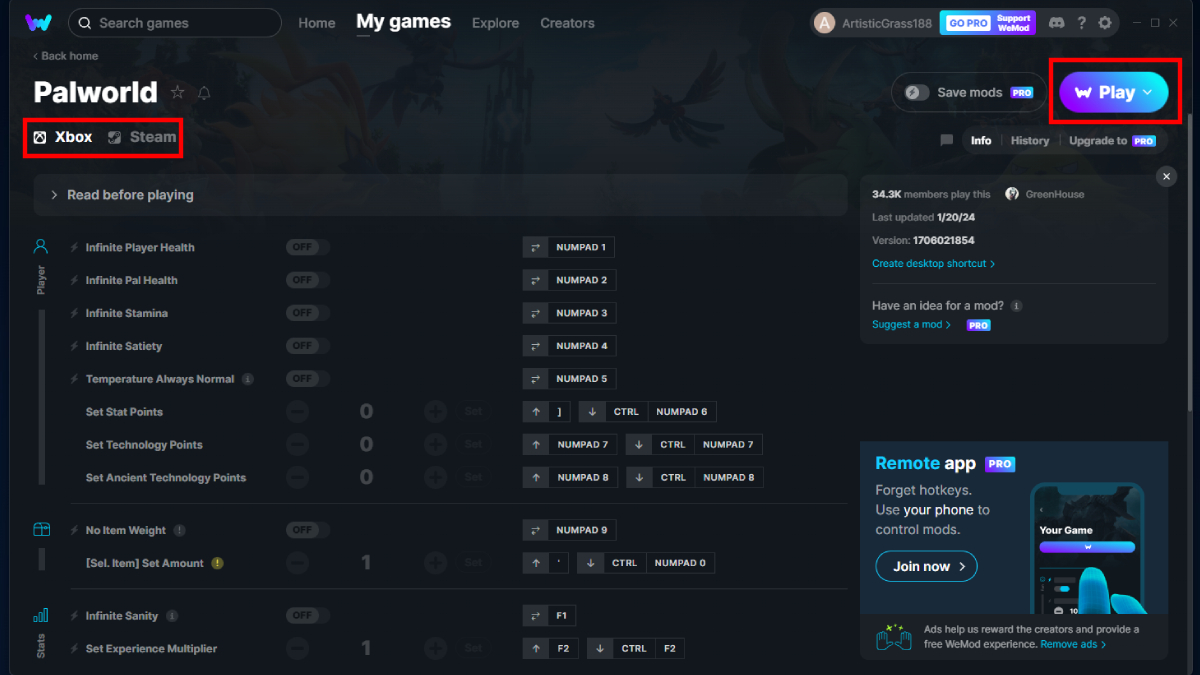Favorite Palworld with the star icon
1200x675 pixels.
click(178, 93)
